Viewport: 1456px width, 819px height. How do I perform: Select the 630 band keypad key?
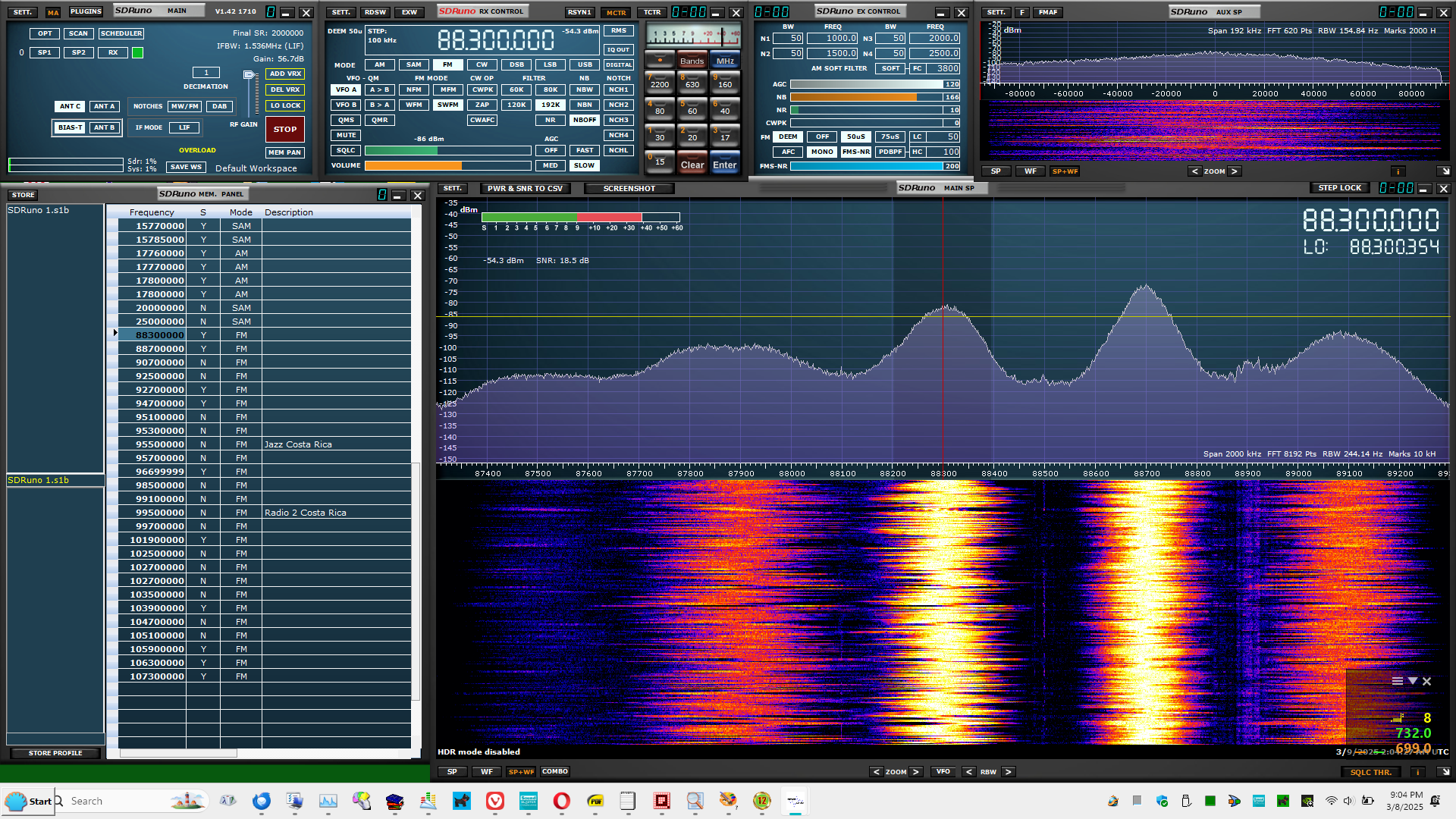692,82
